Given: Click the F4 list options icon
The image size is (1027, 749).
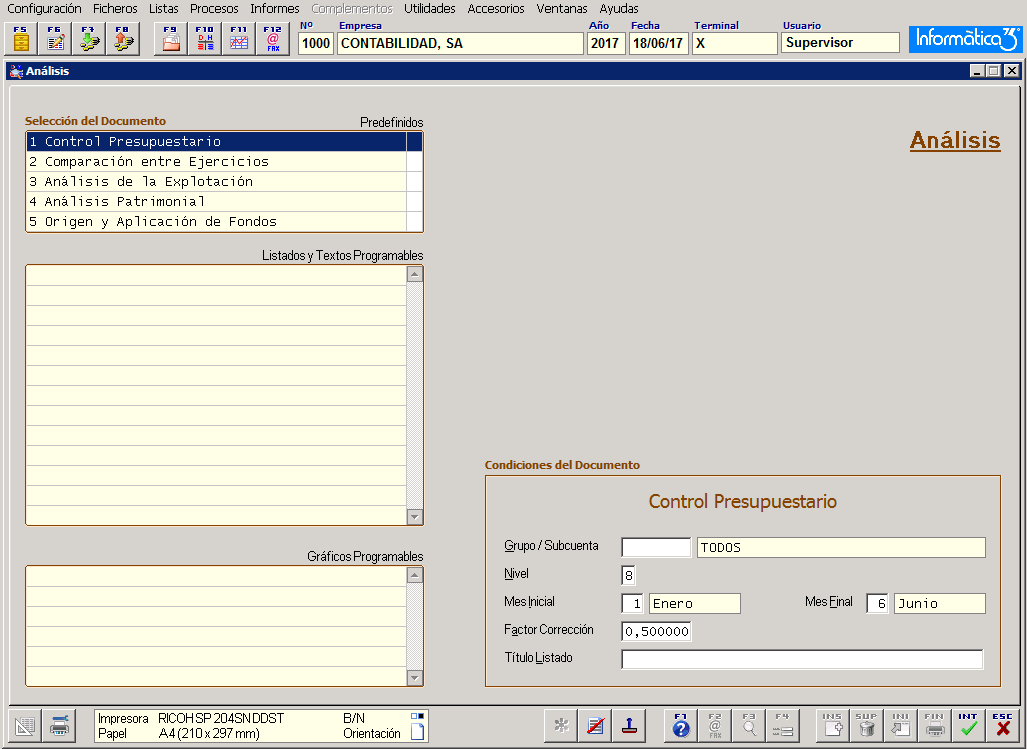Looking at the screenshot, I should point(783,725).
